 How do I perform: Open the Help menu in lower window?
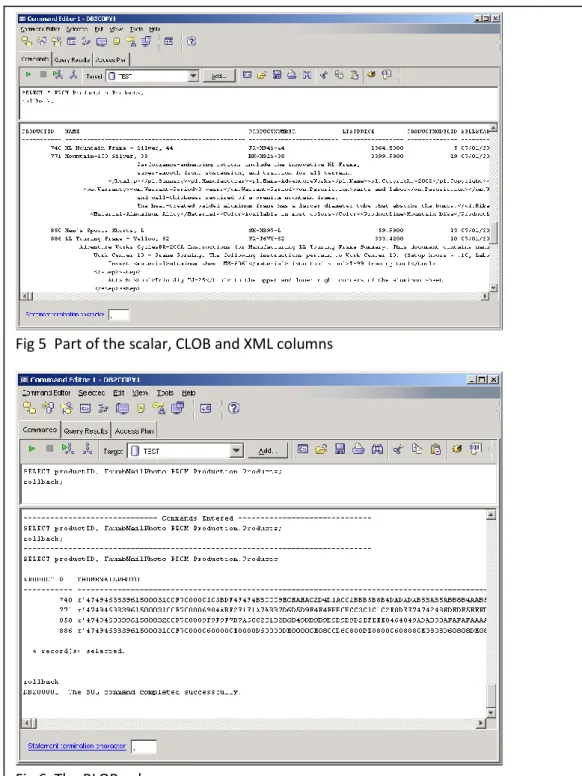tap(189, 393)
